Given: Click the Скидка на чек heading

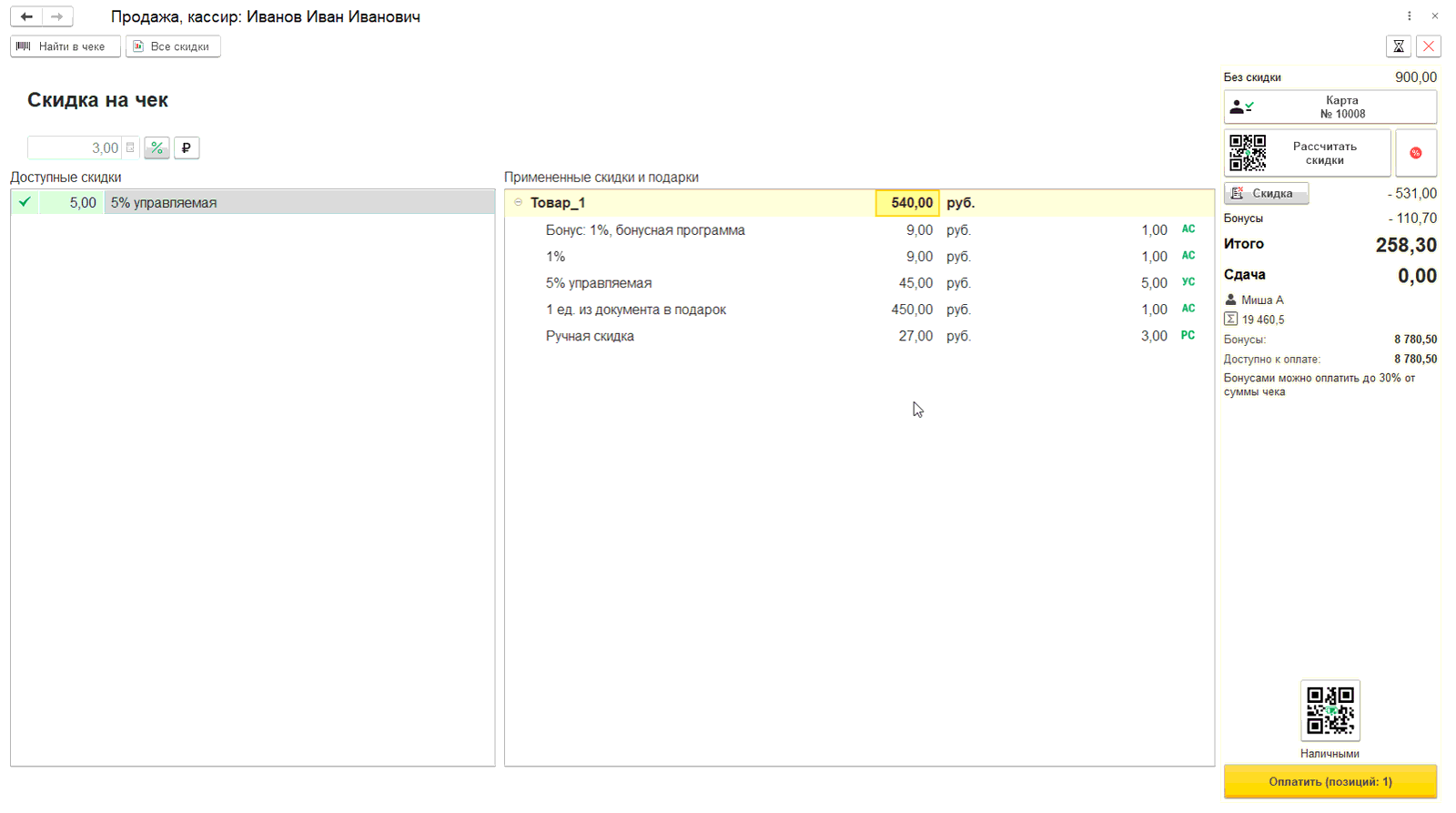Looking at the screenshot, I should (97, 100).
